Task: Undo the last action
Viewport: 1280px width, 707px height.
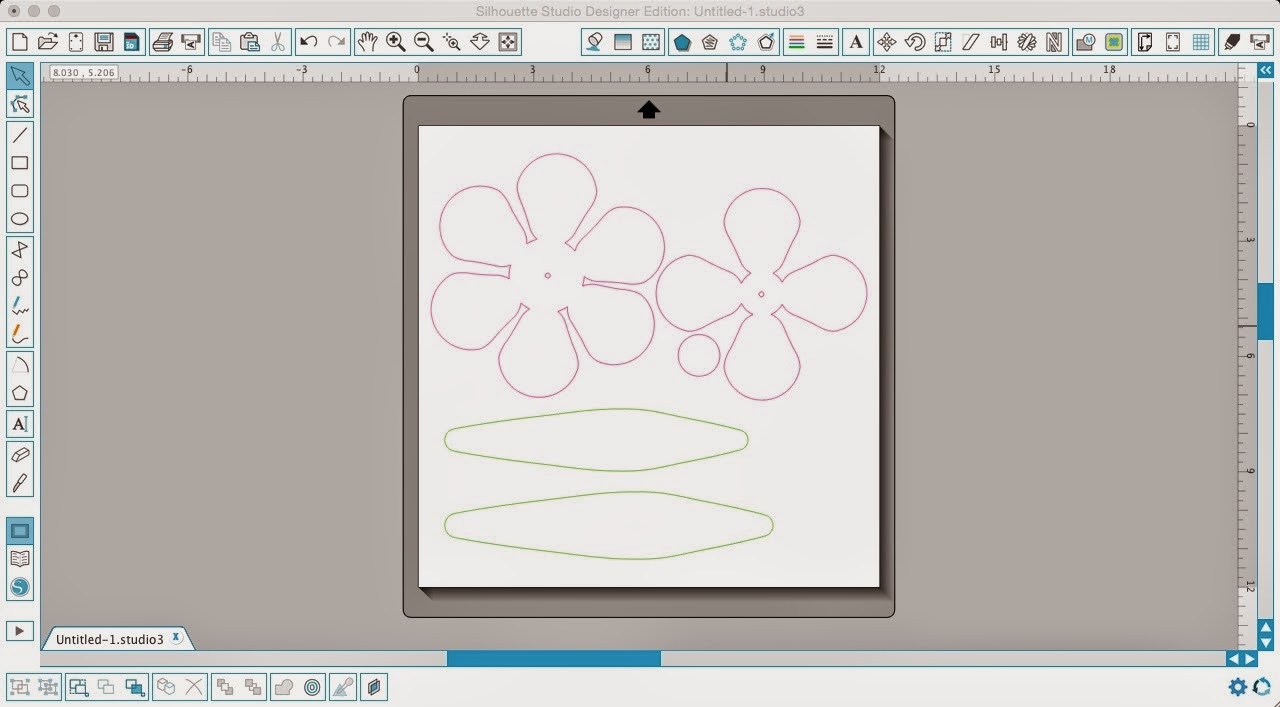Action: pos(309,42)
